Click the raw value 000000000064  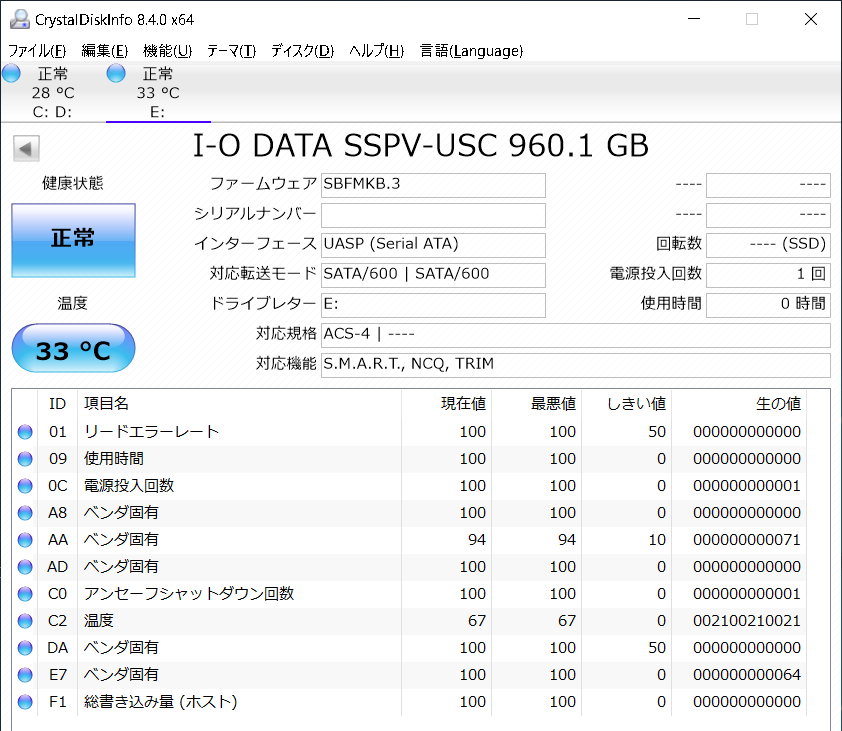(x=747, y=675)
